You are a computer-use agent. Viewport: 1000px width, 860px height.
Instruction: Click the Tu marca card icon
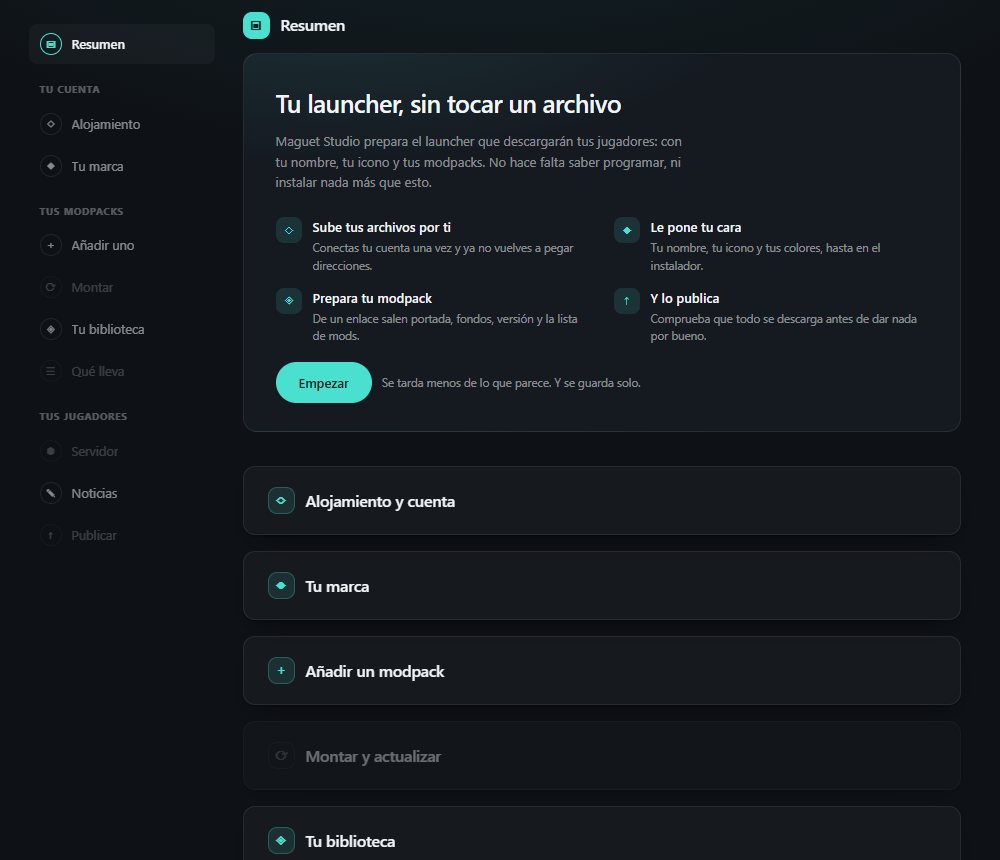coord(281,586)
